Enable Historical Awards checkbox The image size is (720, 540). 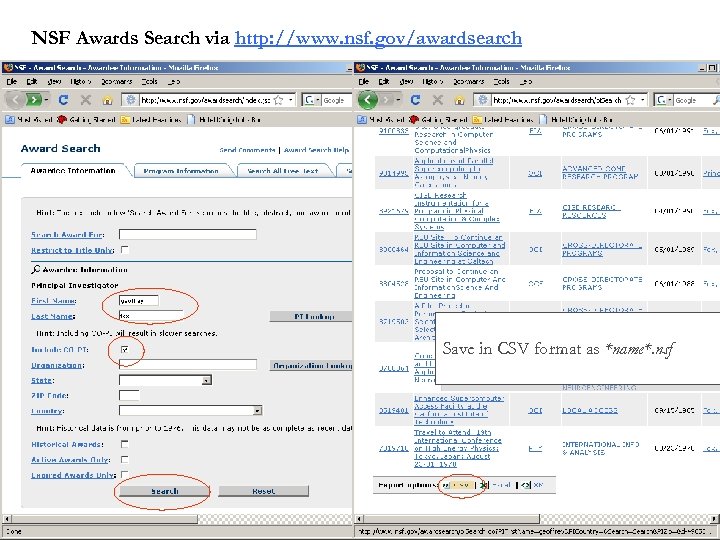(124, 444)
